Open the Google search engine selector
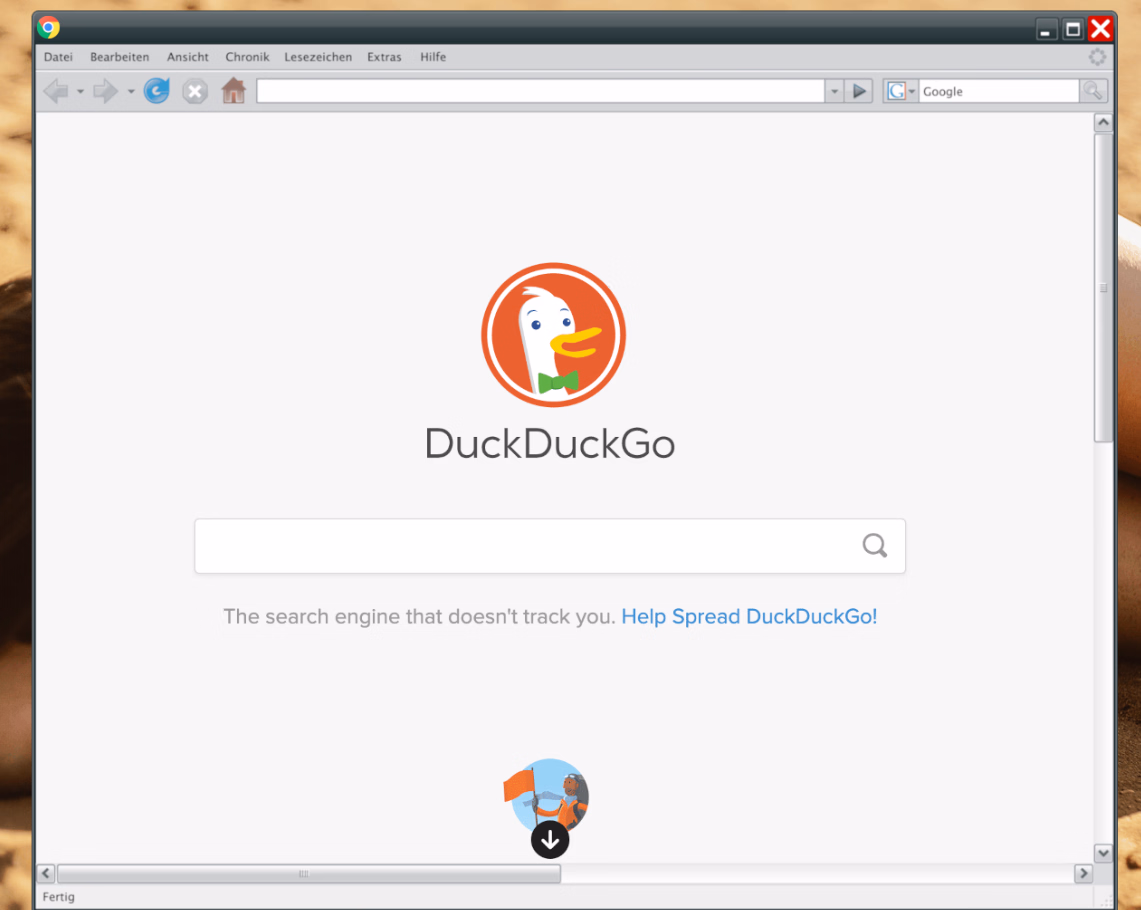Viewport: 1141px width, 910px height. pyautogui.click(x=900, y=92)
